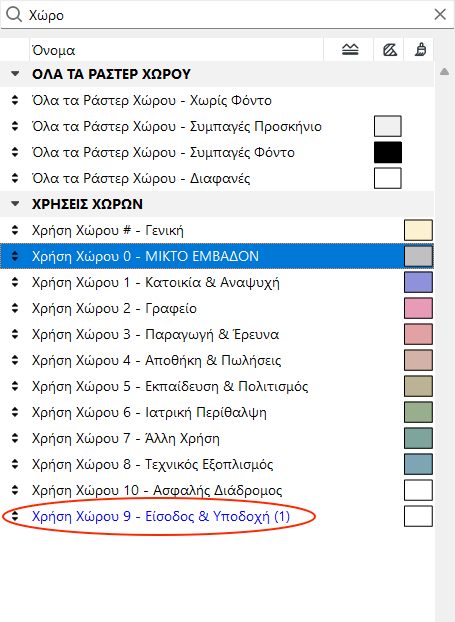Viewport: 455px width, 622px height.
Task: Click the pink swatch for Γραφείο
Action: 418,308
